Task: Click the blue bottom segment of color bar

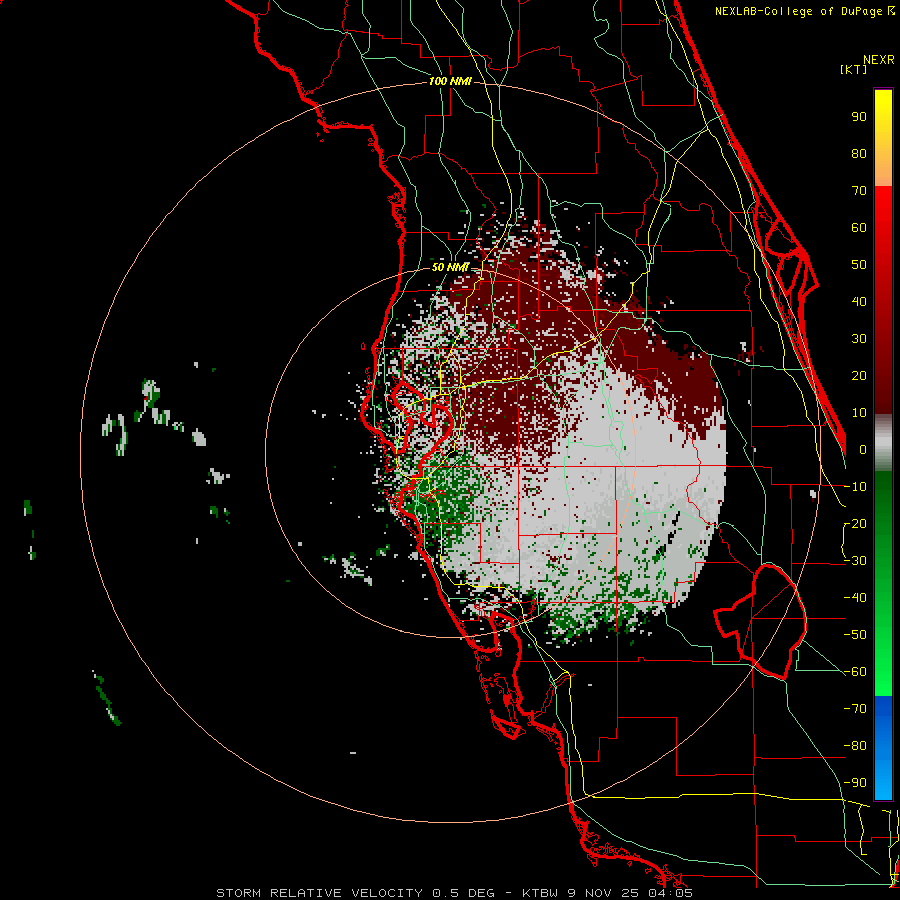Action: 883,747
